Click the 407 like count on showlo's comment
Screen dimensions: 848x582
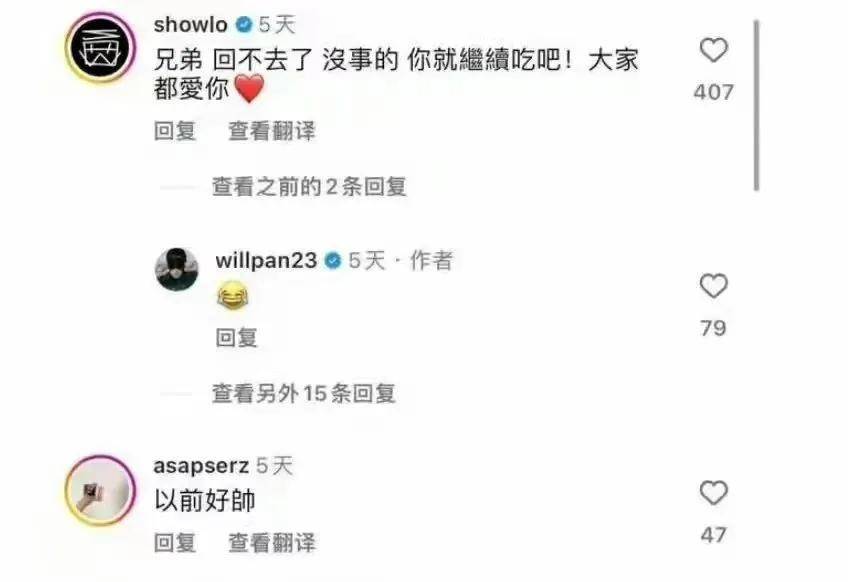tap(713, 92)
